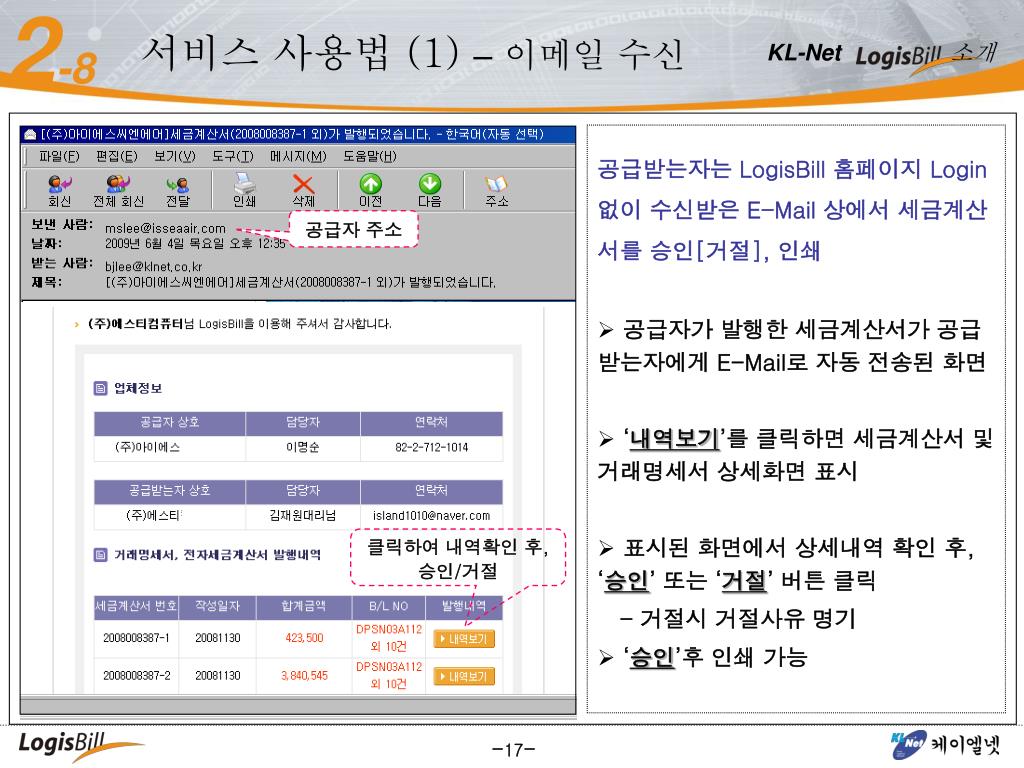Click the total amount 3,840,545

(304, 675)
